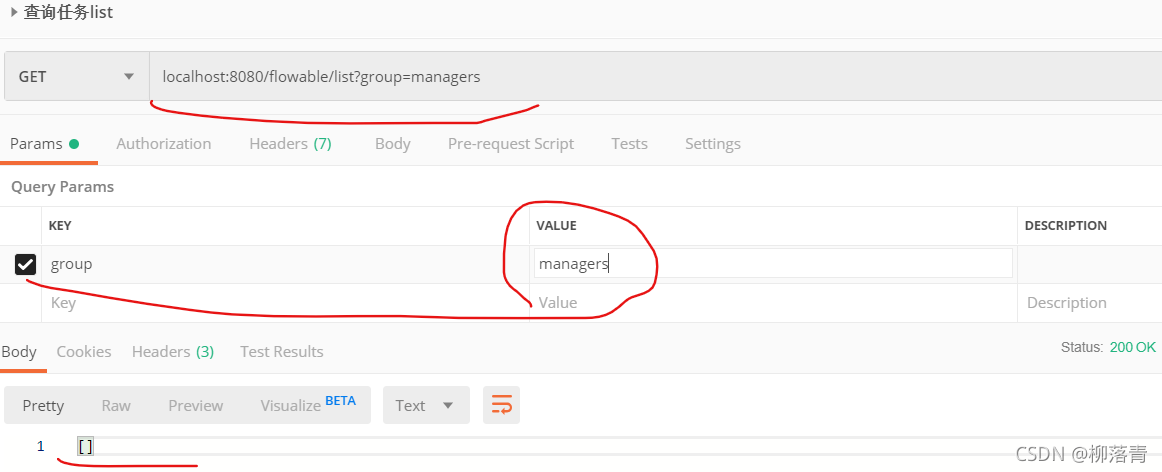Open the Test Results tab
The image size is (1162, 472).
point(282,352)
